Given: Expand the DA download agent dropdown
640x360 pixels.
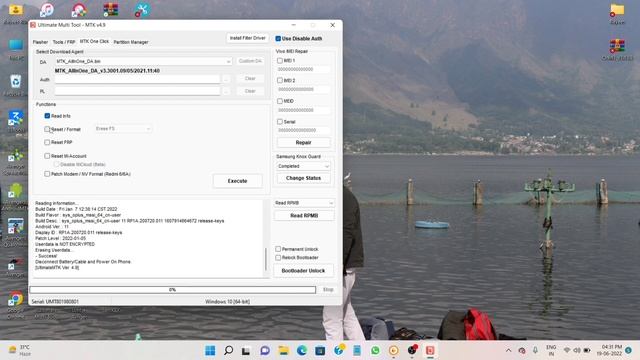Looking at the screenshot, I should [228, 61].
